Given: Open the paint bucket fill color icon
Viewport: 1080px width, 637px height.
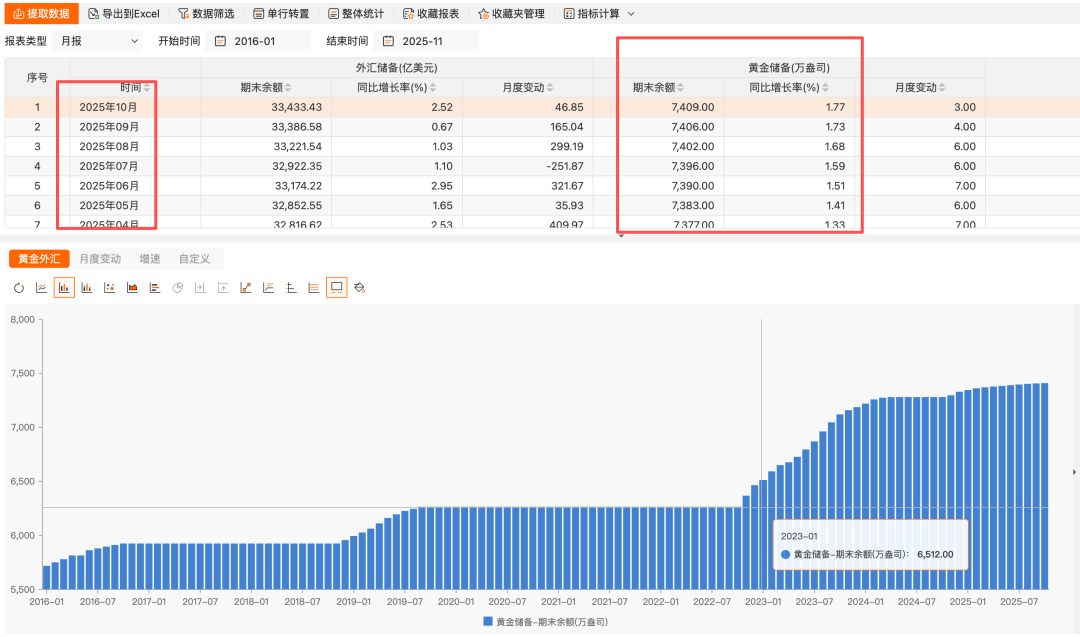Looking at the screenshot, I should (360, 288).
